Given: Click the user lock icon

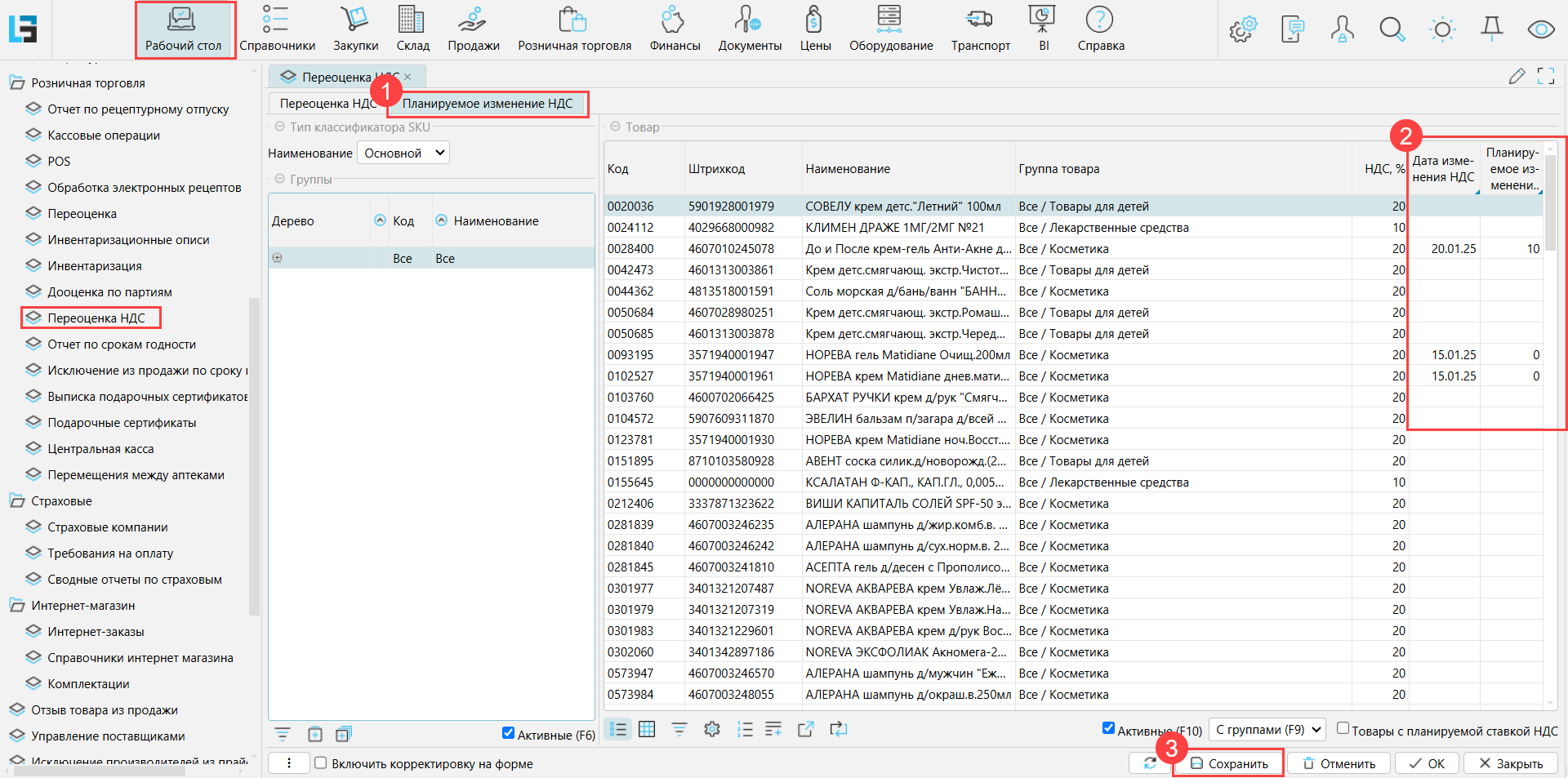Looking at the screenshot, I should click(1342, 30).
